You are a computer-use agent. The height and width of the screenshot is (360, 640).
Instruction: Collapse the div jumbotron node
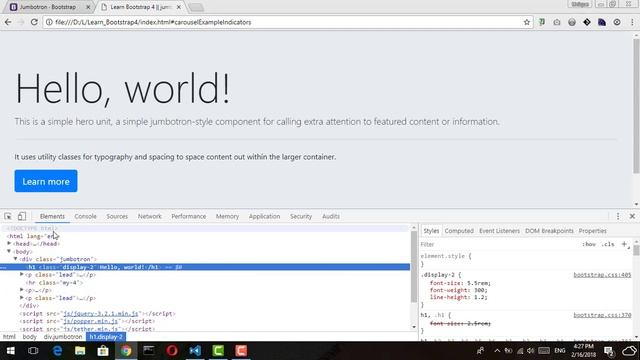click(x=16, y=259)
